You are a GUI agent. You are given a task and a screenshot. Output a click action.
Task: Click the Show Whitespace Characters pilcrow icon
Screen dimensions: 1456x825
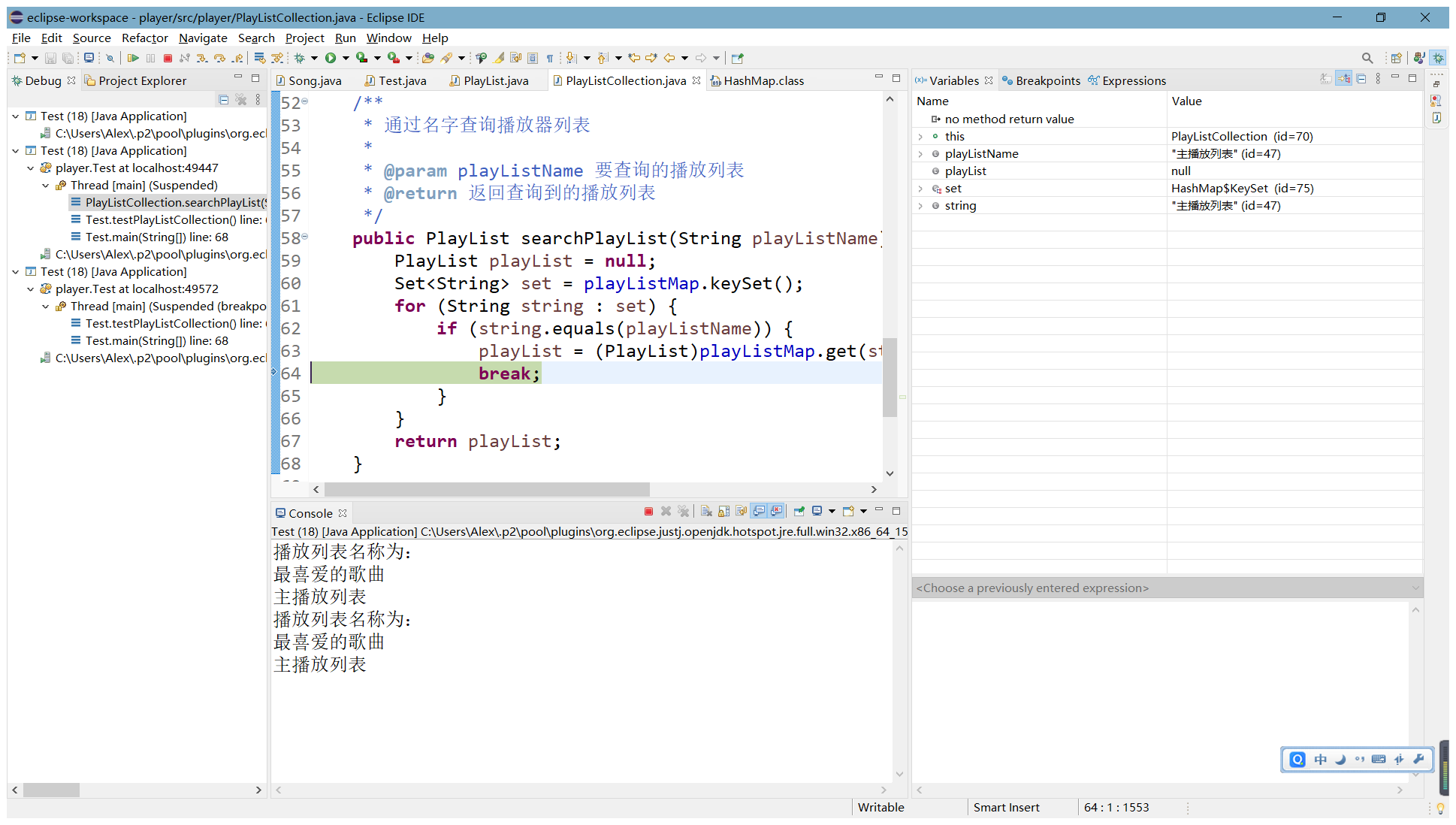[550, 58]
